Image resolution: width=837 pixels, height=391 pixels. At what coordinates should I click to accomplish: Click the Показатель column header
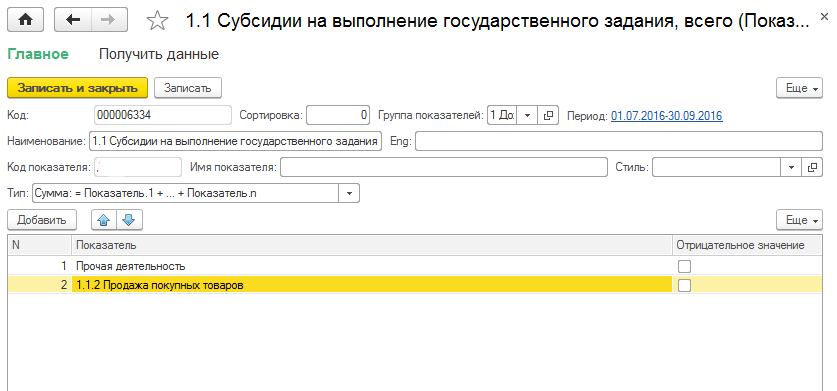(x=372, y=245)
